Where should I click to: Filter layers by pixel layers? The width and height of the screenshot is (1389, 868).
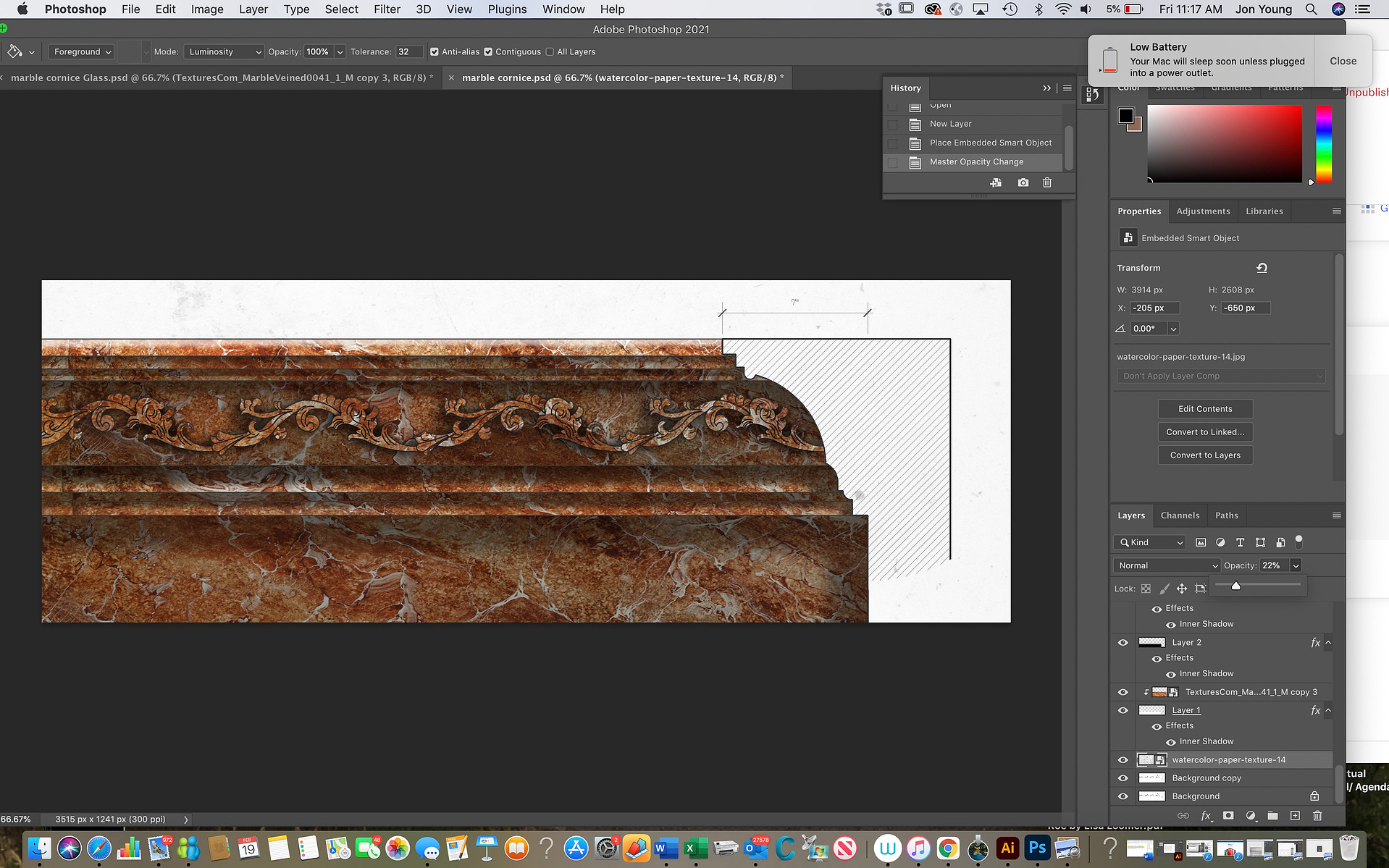click(1200, 542)
